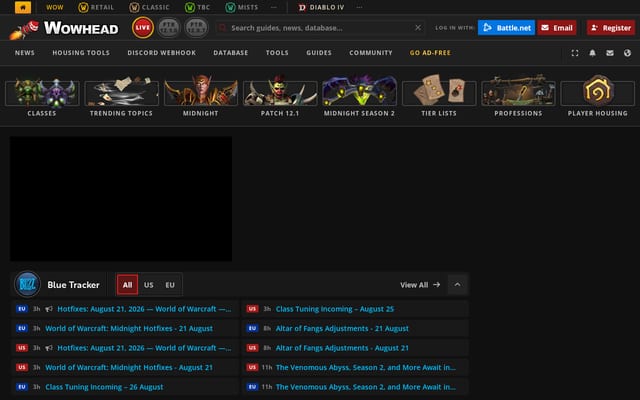Log in with Battle.net
This screenshot has width=640, height=400.
point(506,28)
